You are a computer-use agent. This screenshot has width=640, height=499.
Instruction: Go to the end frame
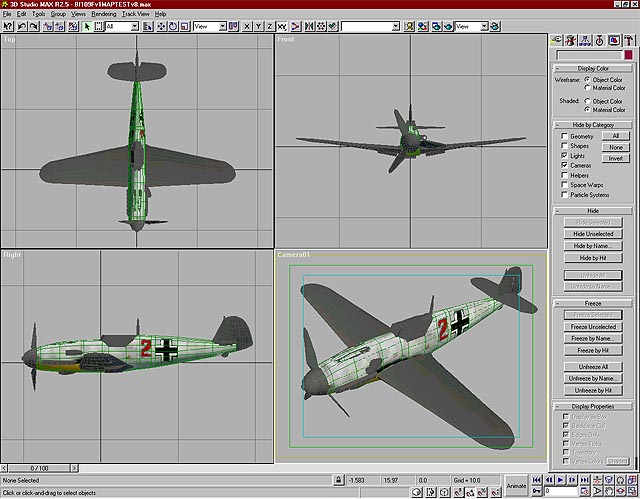pyautogui.click(x=584, y=480)
